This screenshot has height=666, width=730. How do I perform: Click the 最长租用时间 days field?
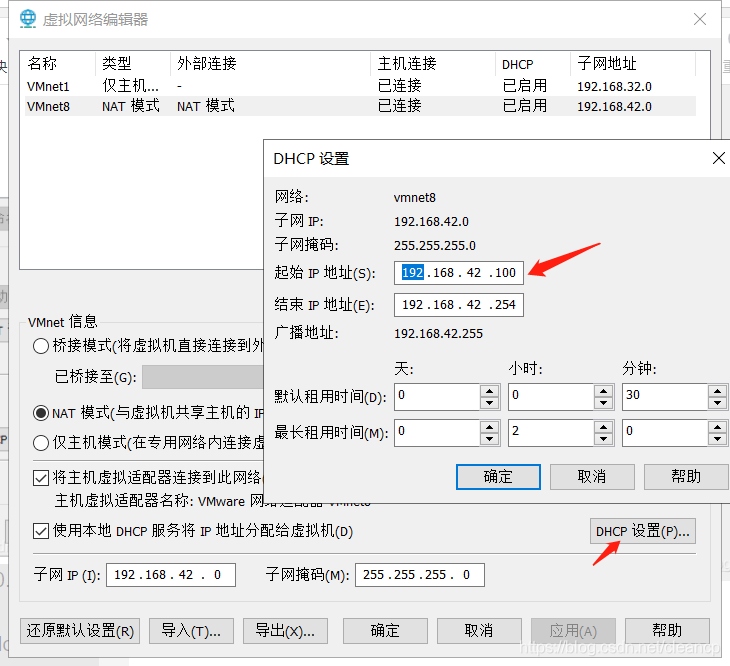(437, 433)
